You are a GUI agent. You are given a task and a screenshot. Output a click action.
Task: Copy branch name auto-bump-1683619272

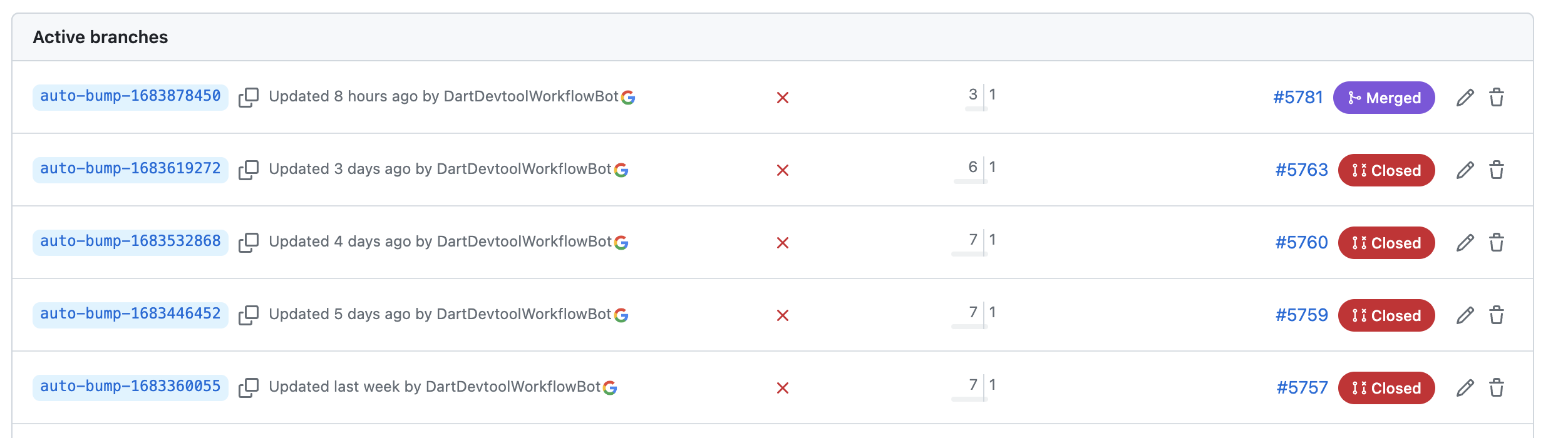(x=250, y=170)
